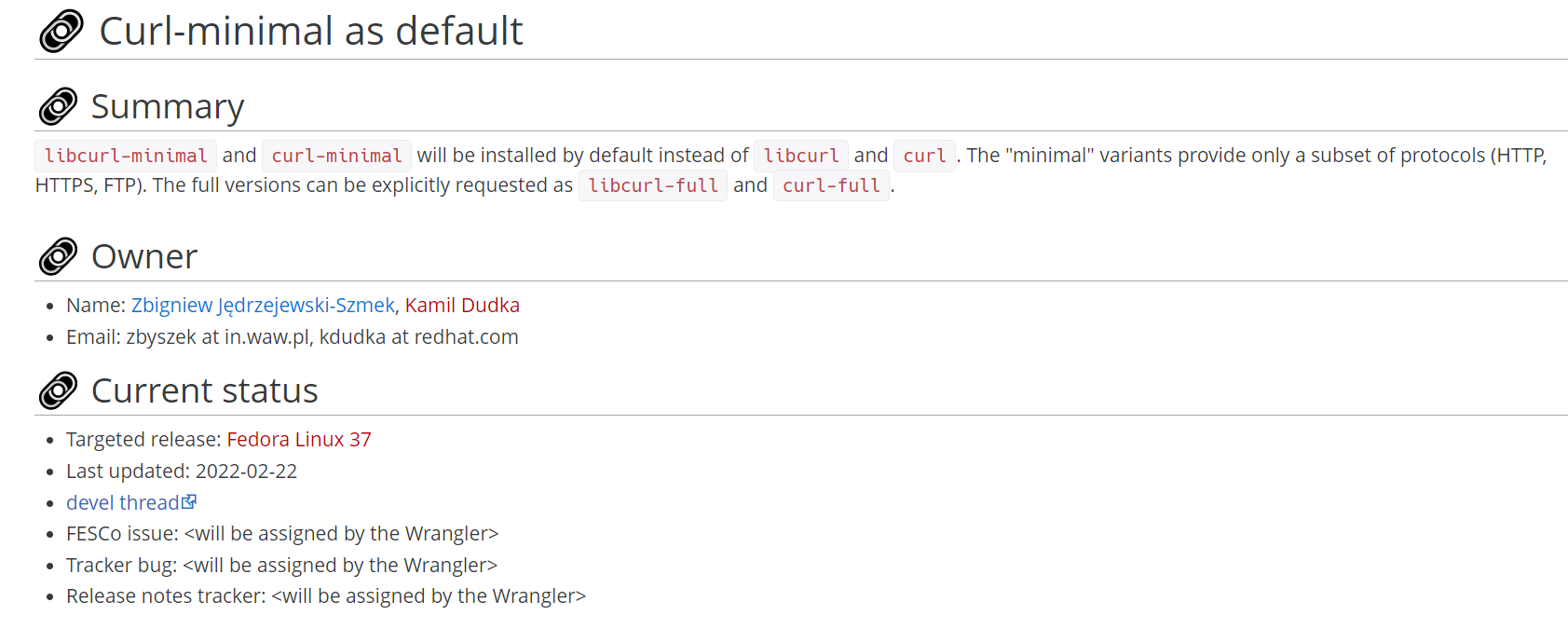The width and height of the screenshot is (1568, 629).
Task: Follow the Fedora Linux 37 link
Action: [298, 440]
